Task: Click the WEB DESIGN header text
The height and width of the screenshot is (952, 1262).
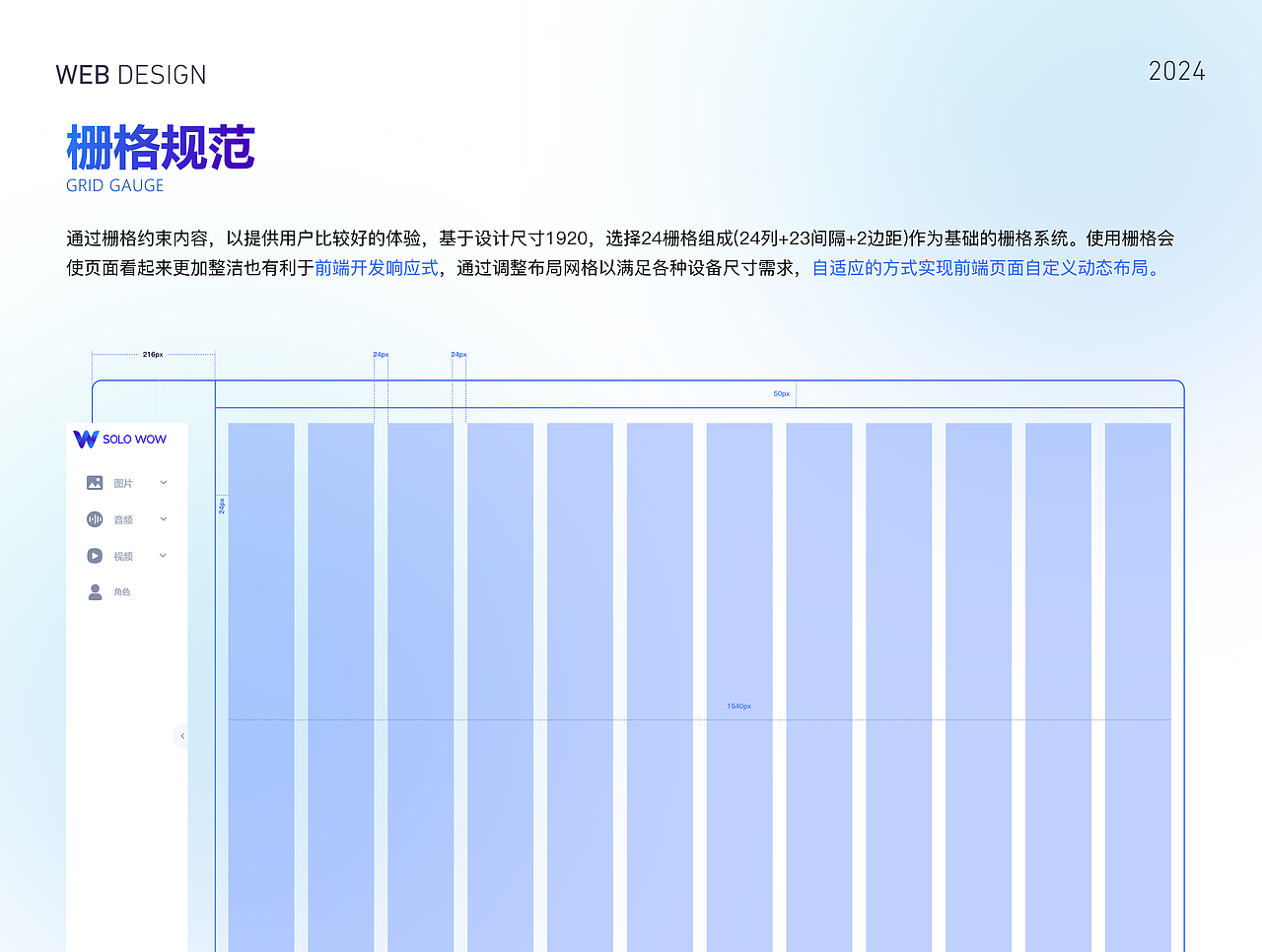Action: click(x=131, y=75)
